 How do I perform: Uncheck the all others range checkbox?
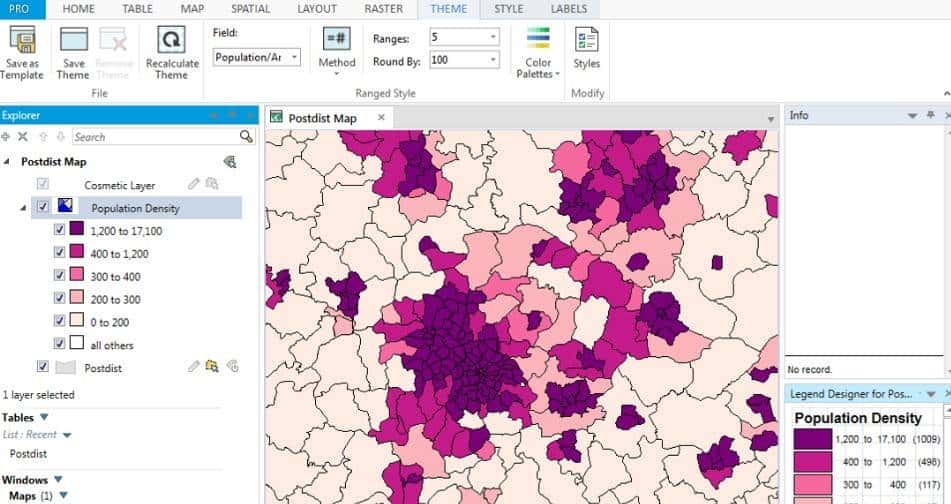coord(58,345)
